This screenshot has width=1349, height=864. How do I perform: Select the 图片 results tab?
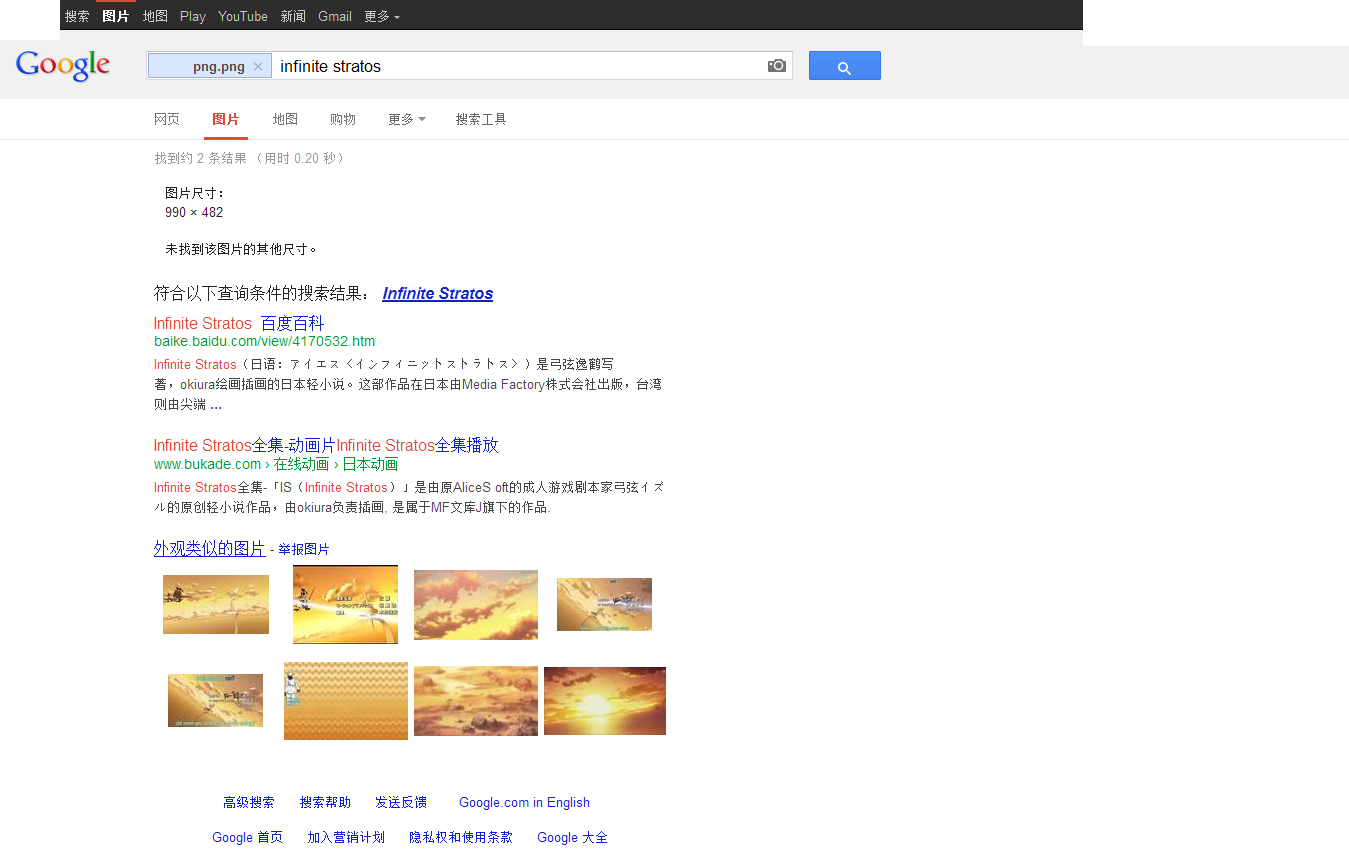pos(226,119)
